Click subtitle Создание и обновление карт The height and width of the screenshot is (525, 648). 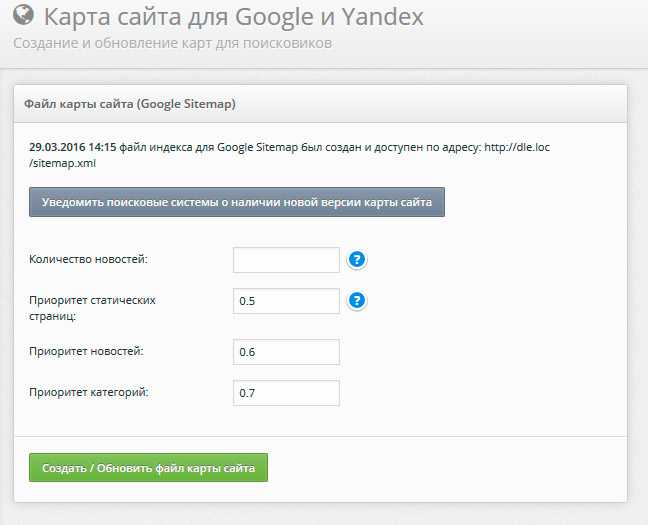pos(172,43)
